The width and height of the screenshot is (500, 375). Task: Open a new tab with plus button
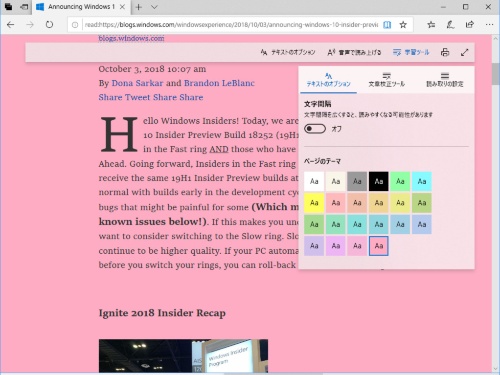click(x=139, y=7)
